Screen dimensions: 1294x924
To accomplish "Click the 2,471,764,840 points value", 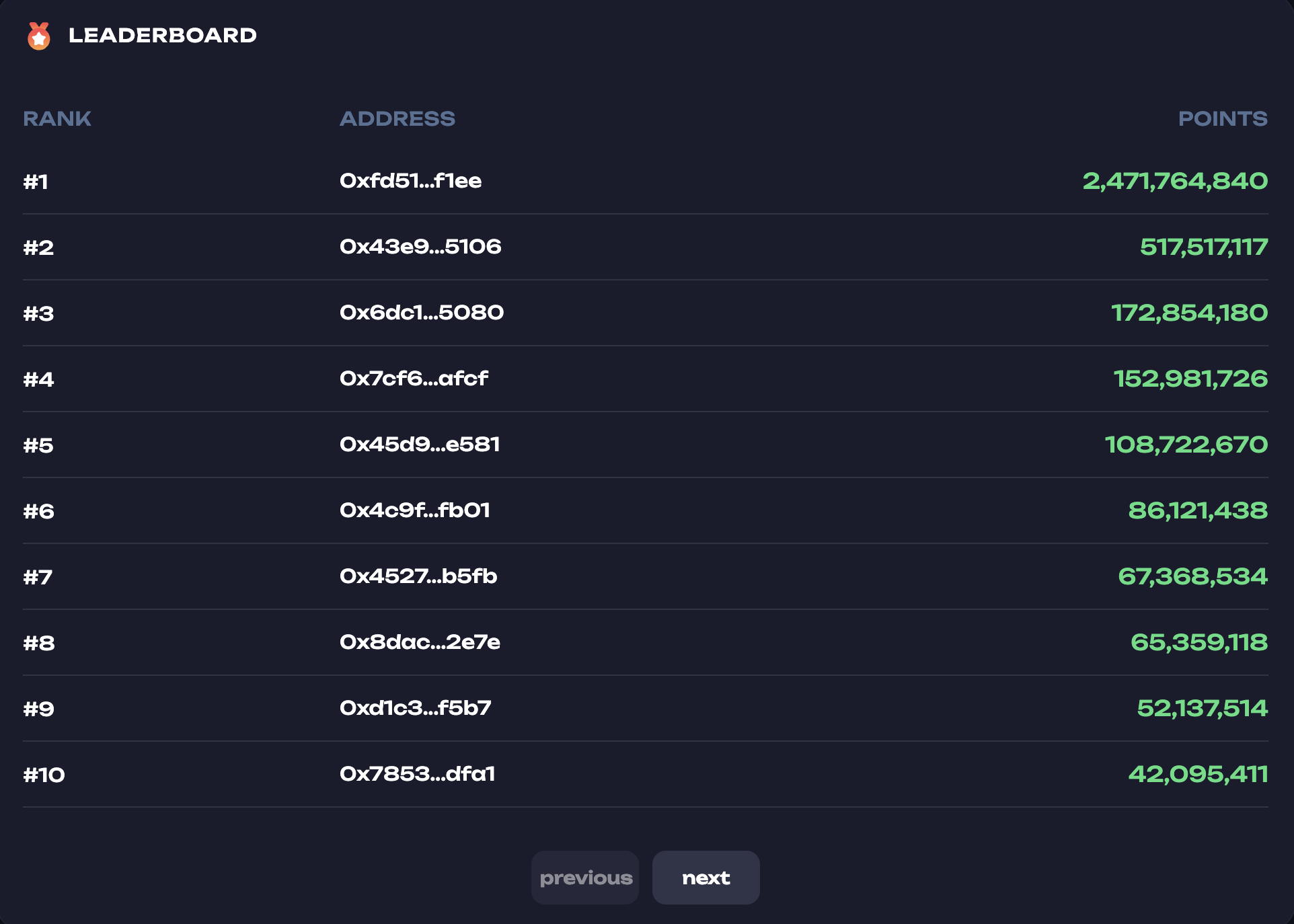I will 1175,181.
